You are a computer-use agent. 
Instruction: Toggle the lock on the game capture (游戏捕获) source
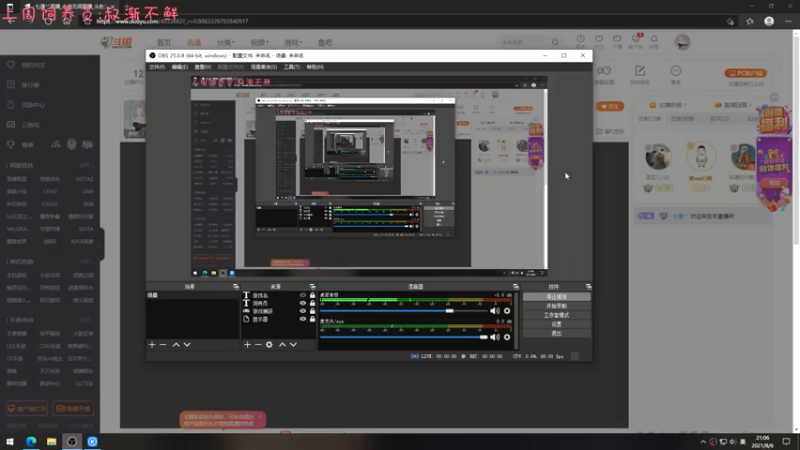312,311
